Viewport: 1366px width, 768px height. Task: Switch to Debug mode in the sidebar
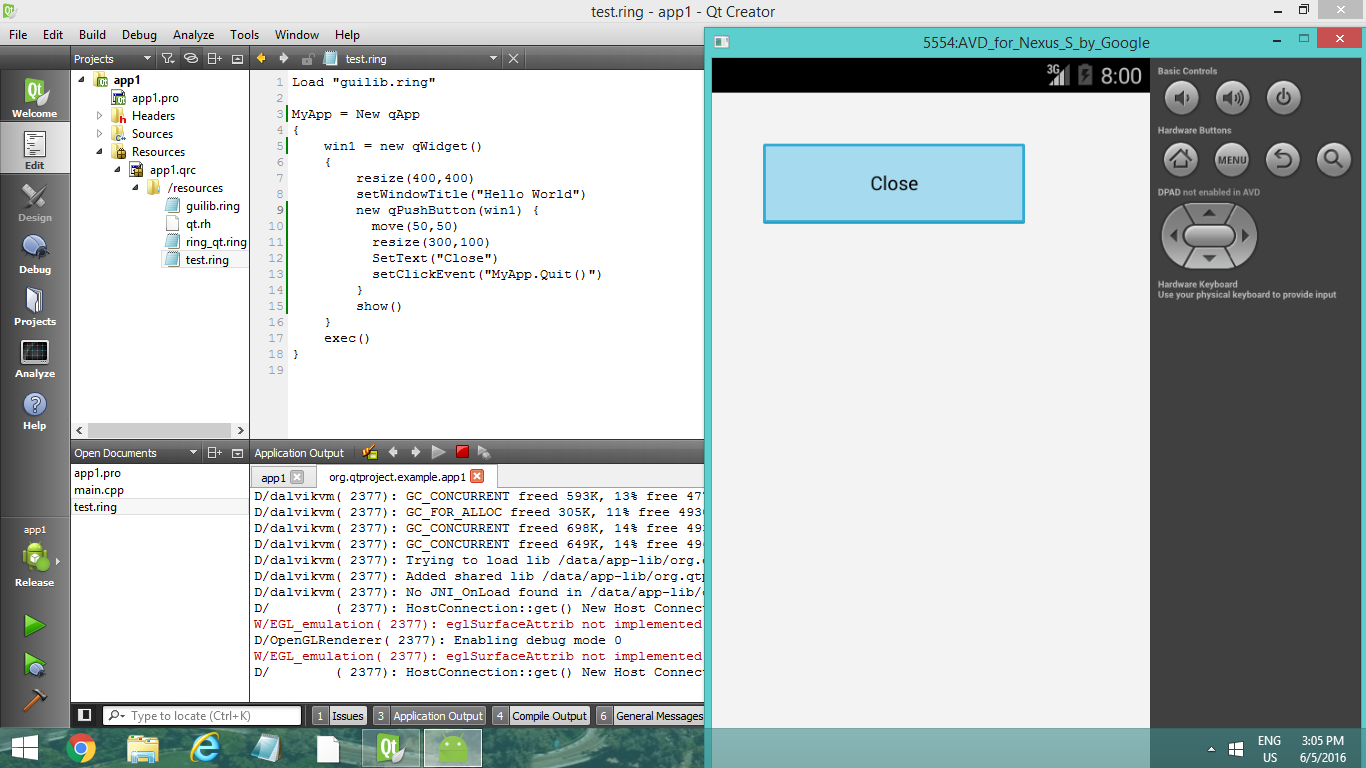[35, 254]
